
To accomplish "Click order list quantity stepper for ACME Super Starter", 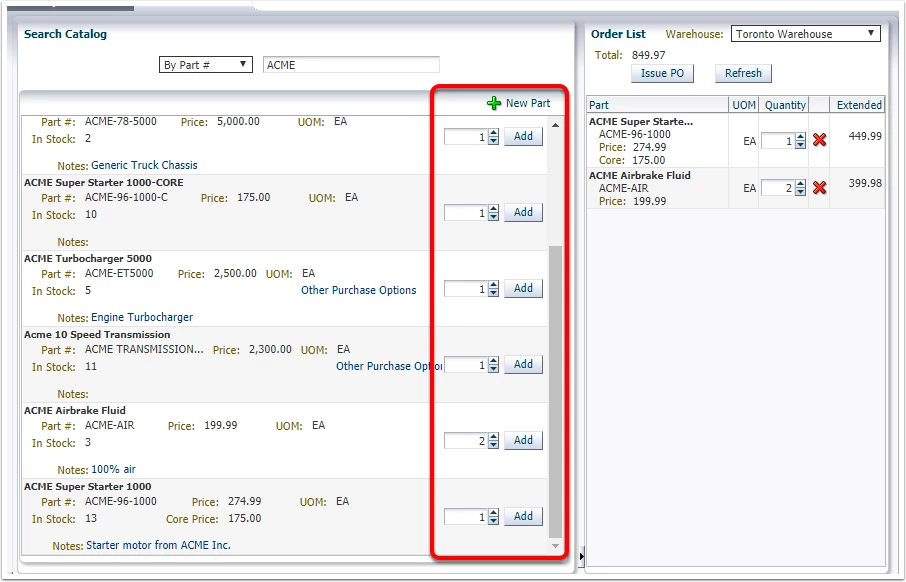I will click(x=800, y=140).
